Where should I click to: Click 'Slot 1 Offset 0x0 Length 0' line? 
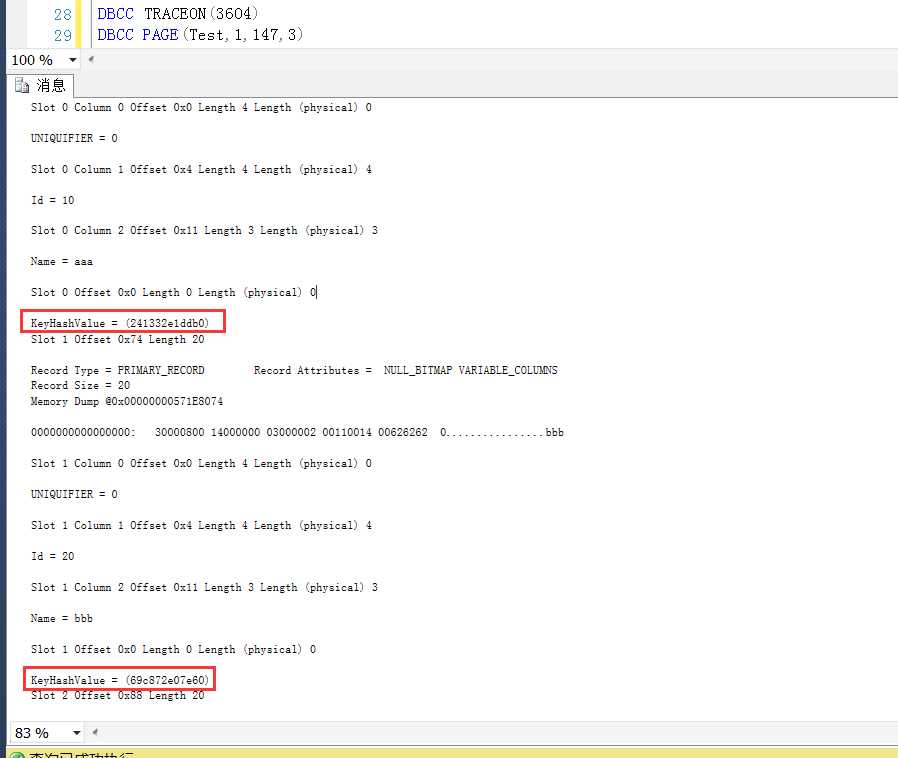pyautogui.click(x=173, y=649)
